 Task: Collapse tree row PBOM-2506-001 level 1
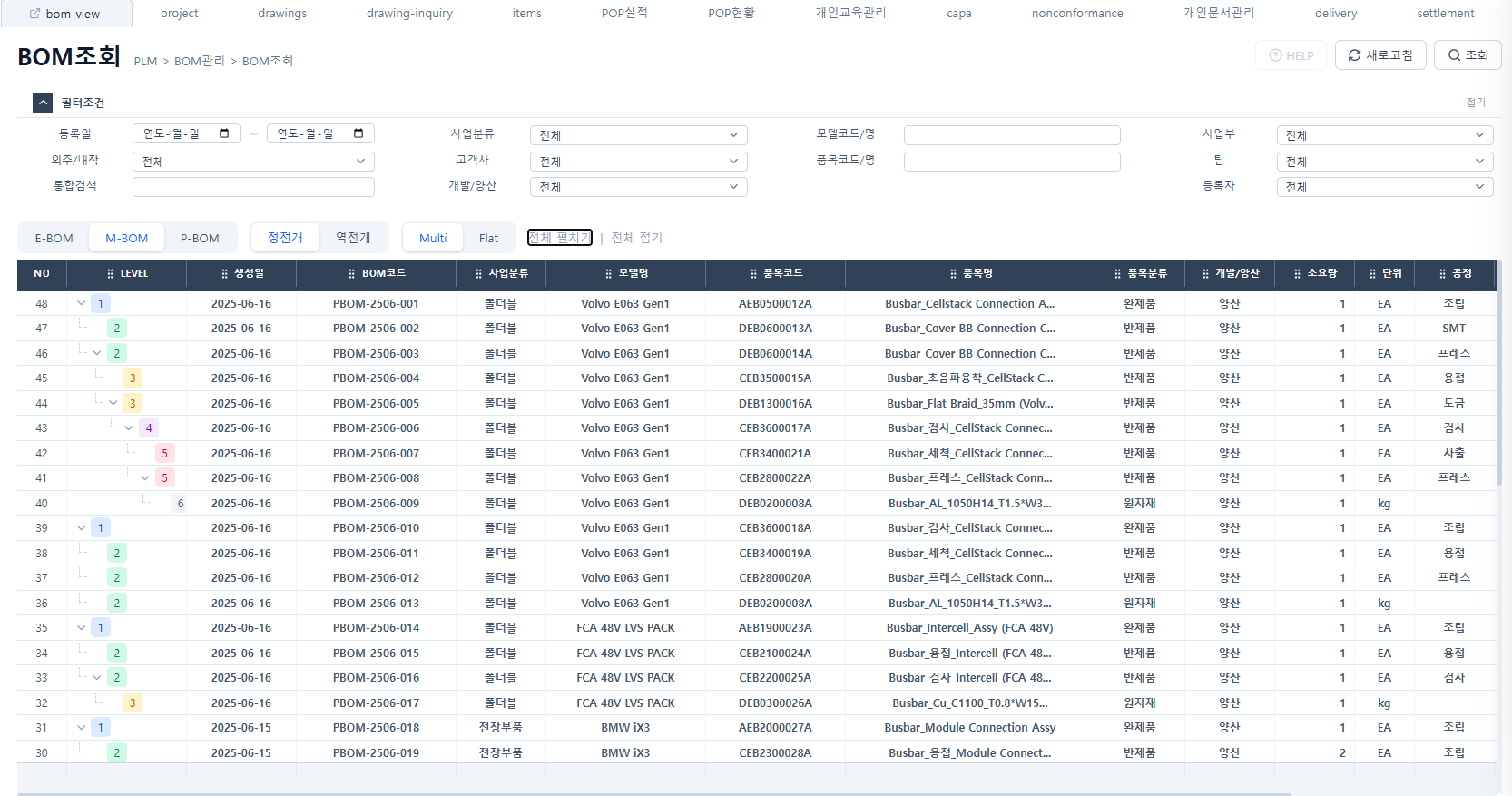[82, 303]
